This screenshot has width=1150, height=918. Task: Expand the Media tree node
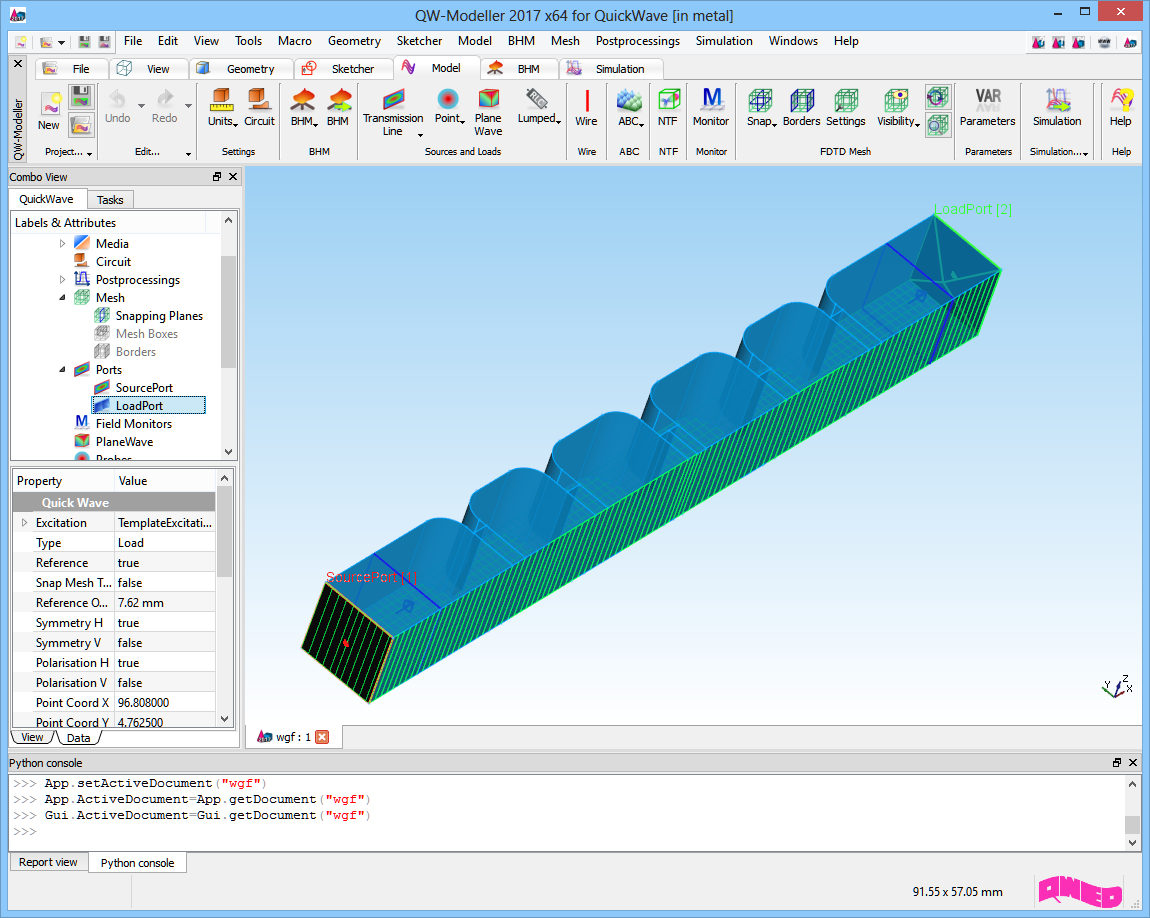click(62, 243)
